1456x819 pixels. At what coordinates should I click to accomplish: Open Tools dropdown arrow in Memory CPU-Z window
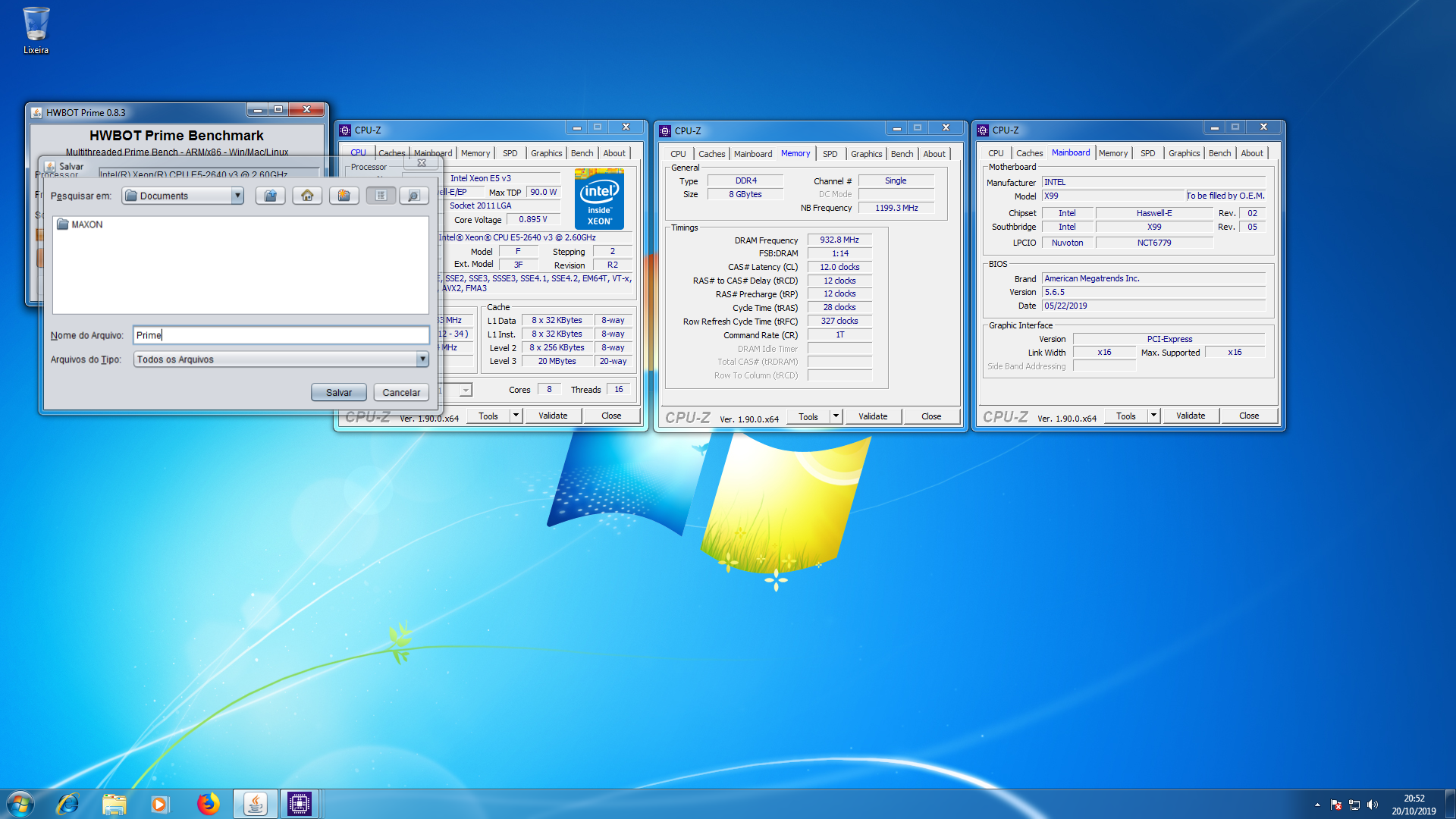836,416
